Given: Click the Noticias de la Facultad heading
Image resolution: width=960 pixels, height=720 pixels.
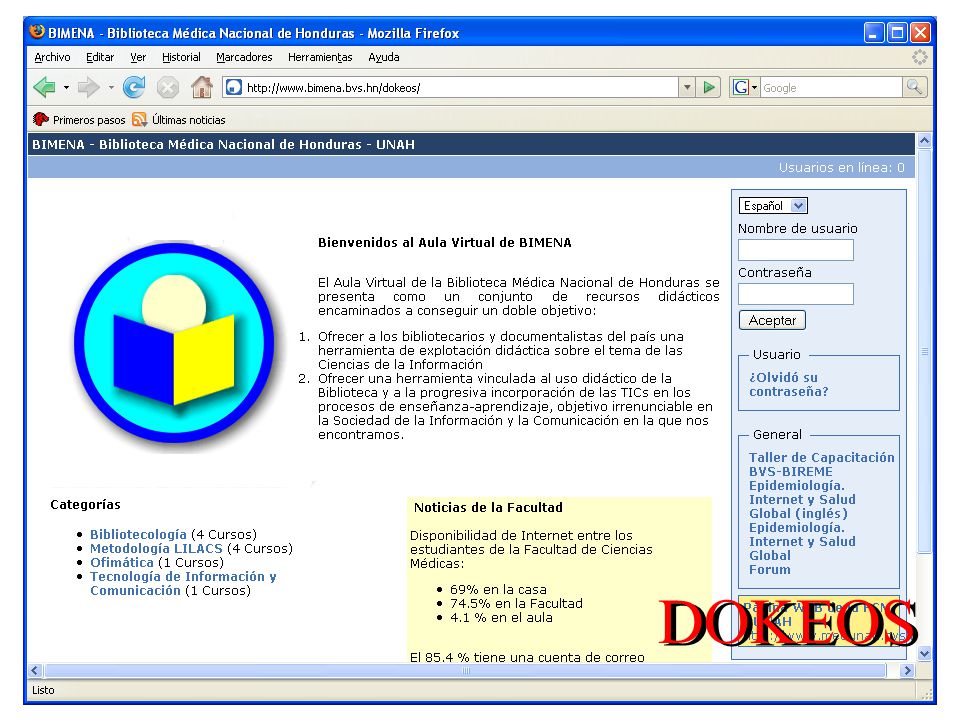Looking at the screenshot, I should tap(488, 508).
